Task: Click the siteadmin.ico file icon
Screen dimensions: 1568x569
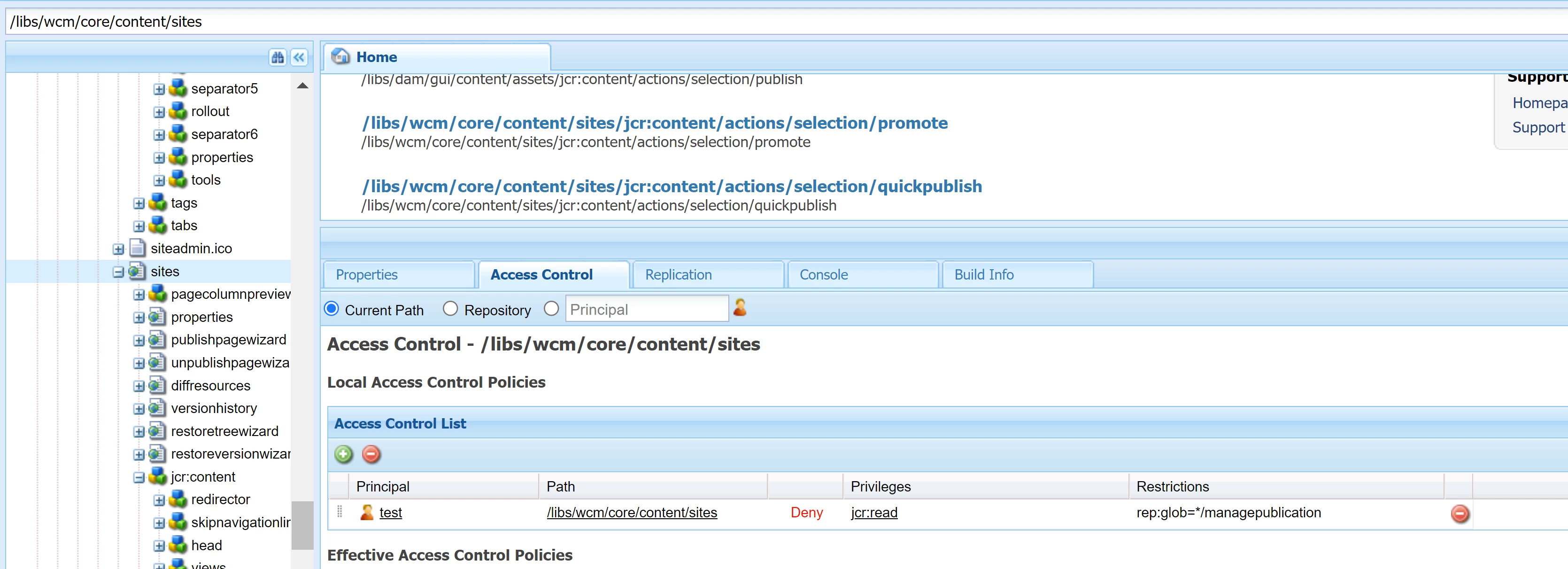Action: [138, 248]
